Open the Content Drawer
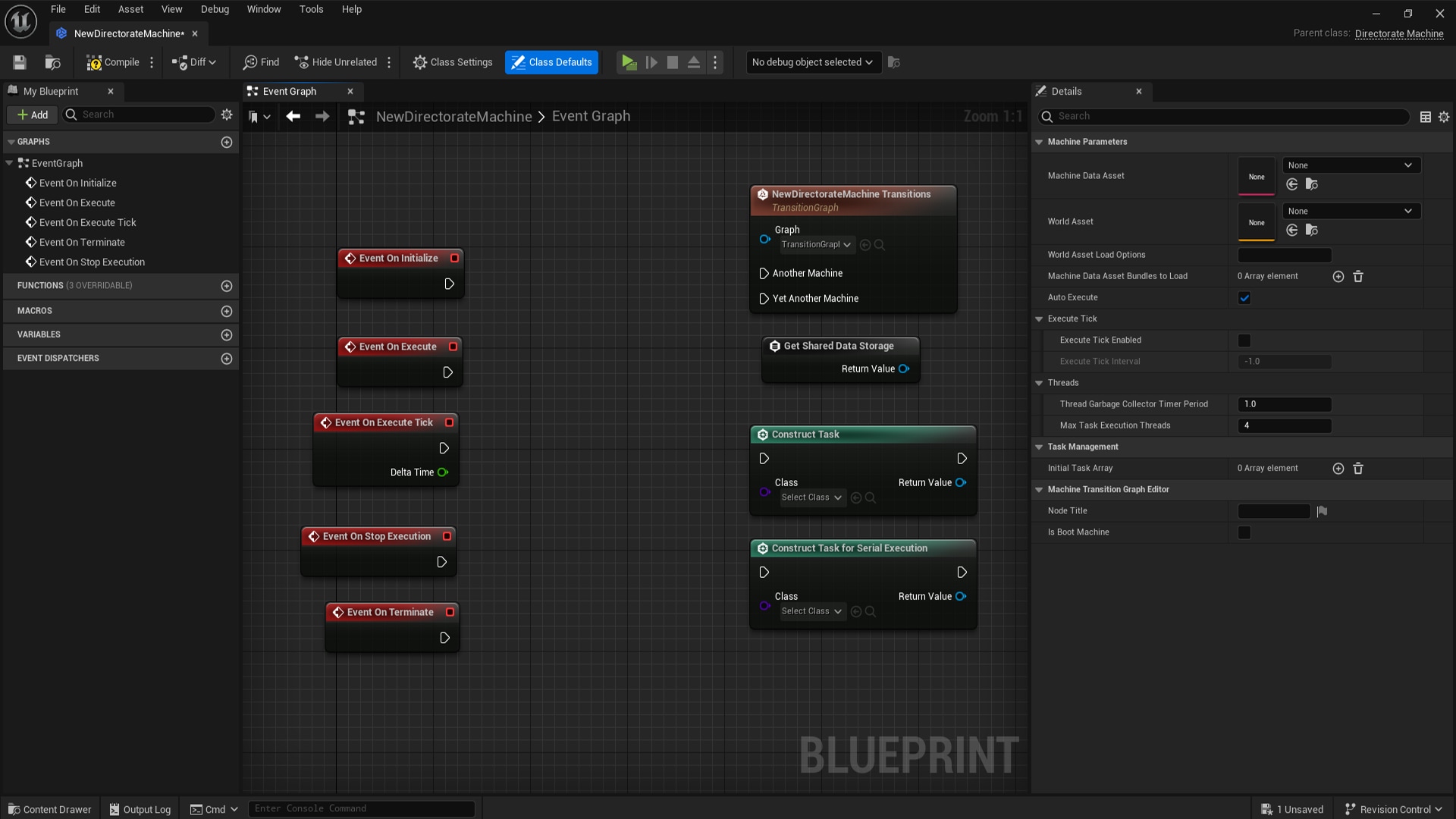 tap(49, 808)
